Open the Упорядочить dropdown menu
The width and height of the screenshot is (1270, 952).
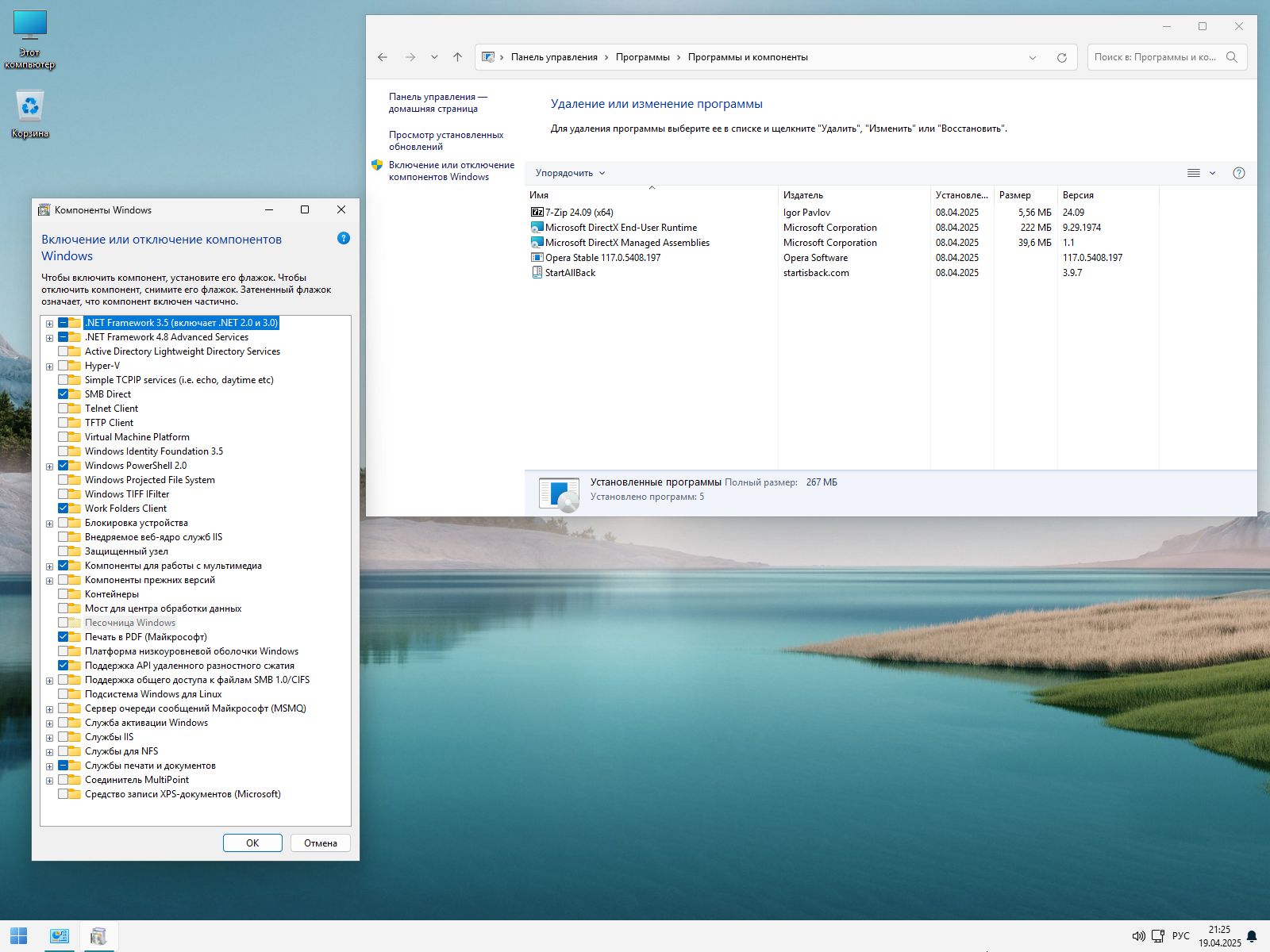[570, 173]
